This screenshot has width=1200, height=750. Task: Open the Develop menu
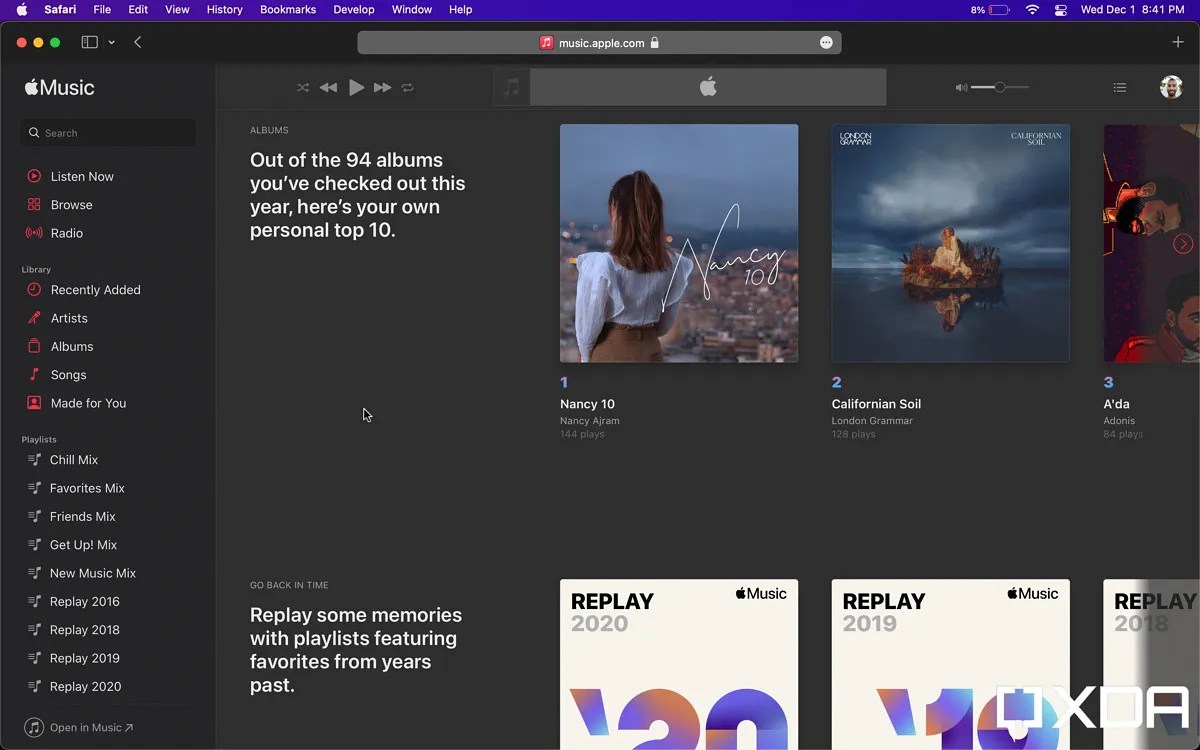(353, 9)
